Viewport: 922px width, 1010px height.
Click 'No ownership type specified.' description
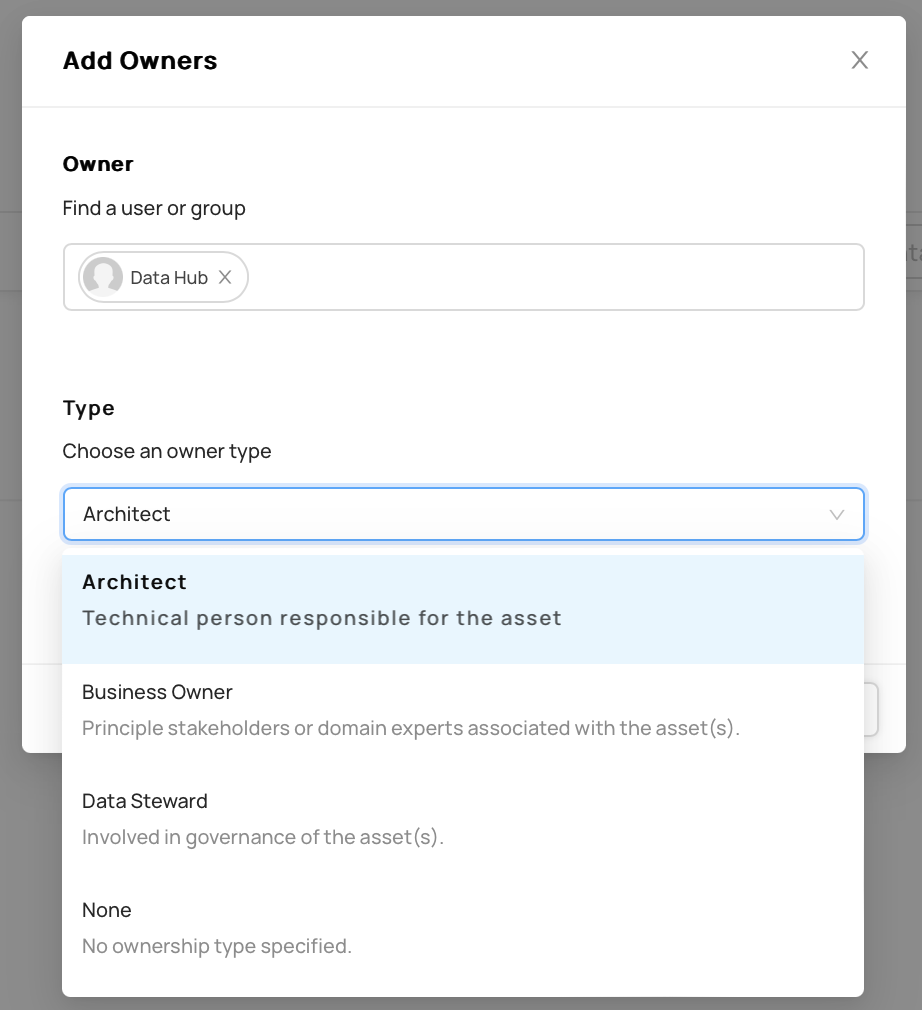216,946
